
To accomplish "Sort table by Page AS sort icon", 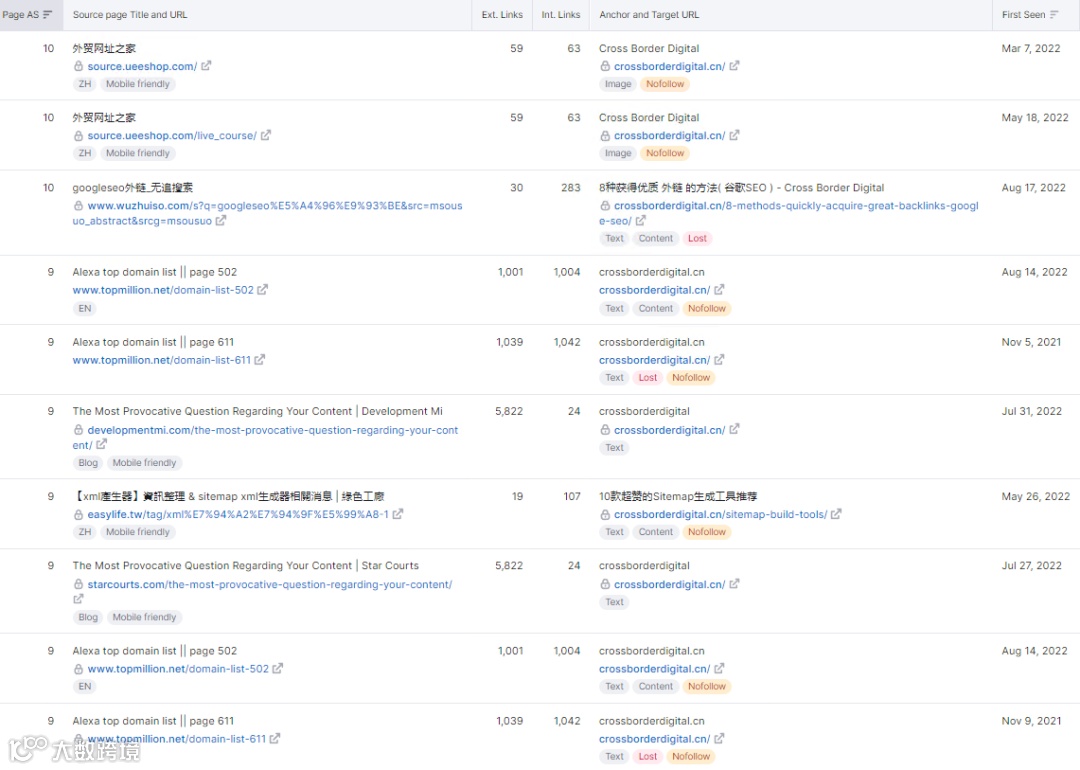I will point(48,14).
